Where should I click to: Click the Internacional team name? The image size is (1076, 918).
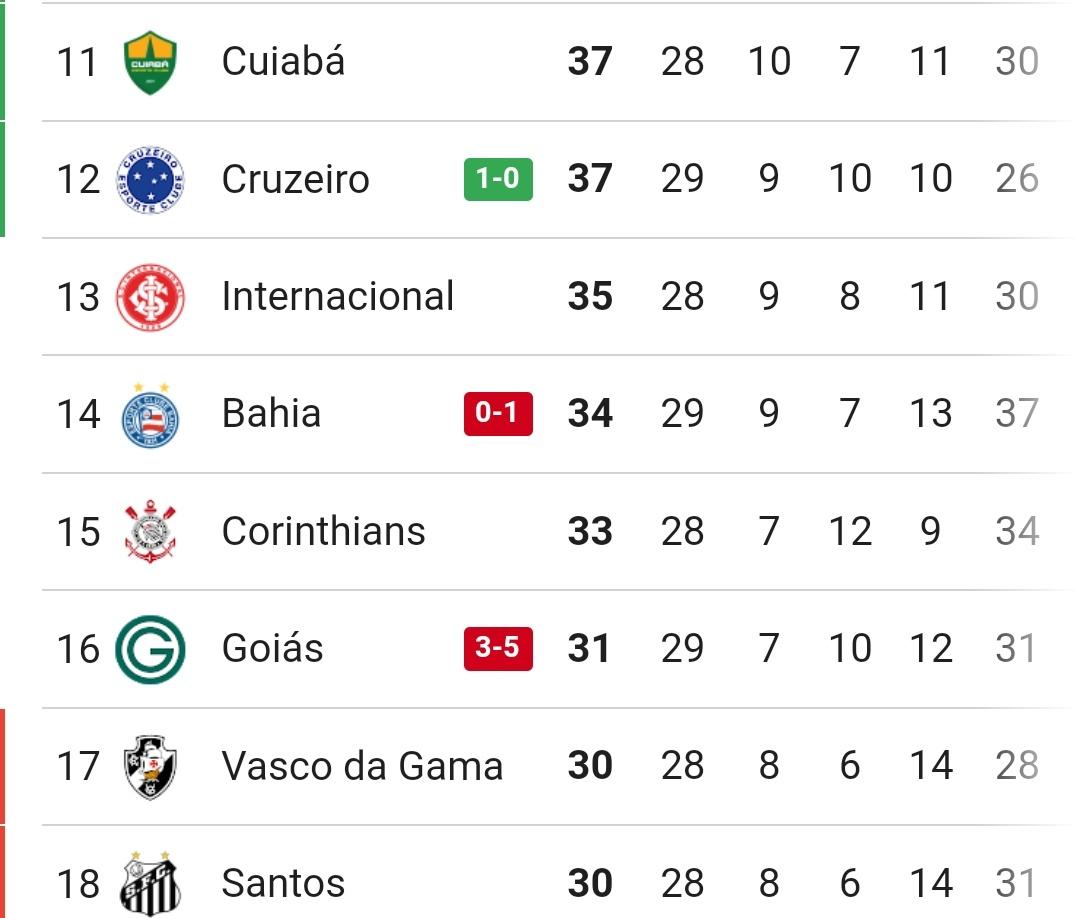338,297
